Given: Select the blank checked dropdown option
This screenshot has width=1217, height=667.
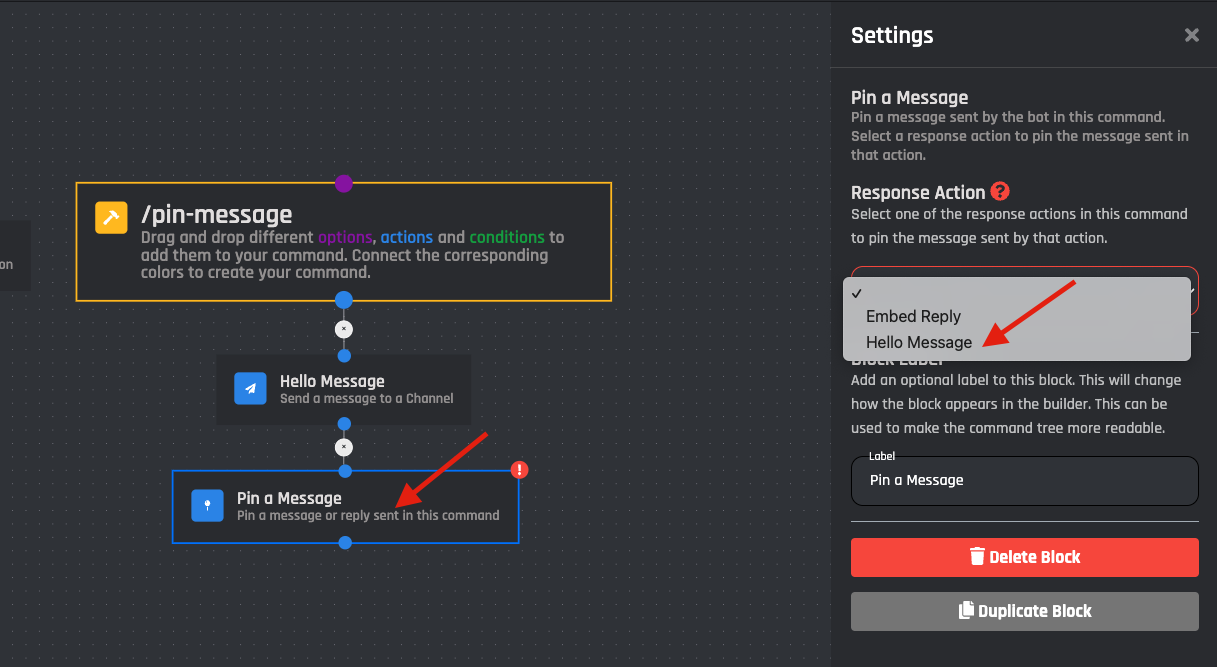Looking at the screenshot, I should 1015,291.
